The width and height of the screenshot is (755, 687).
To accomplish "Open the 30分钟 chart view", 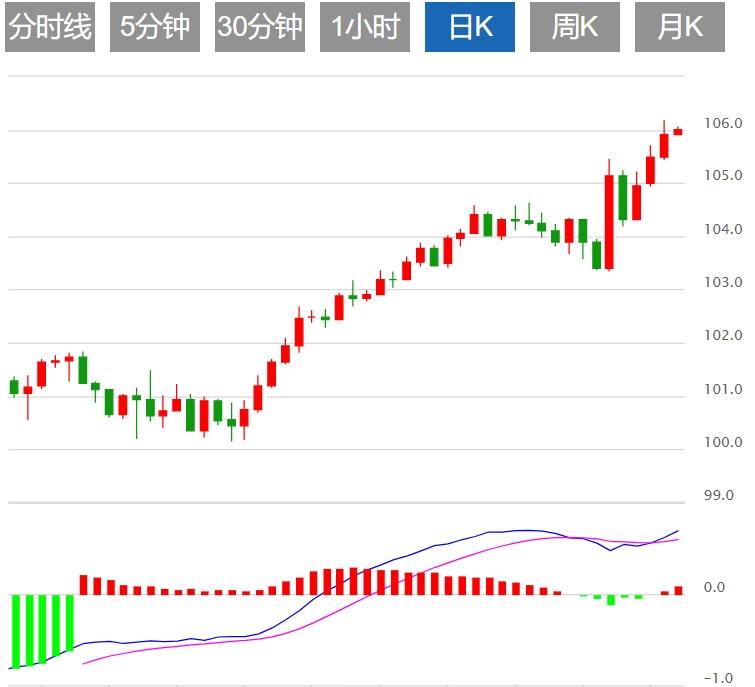I will tap(260, 27).
